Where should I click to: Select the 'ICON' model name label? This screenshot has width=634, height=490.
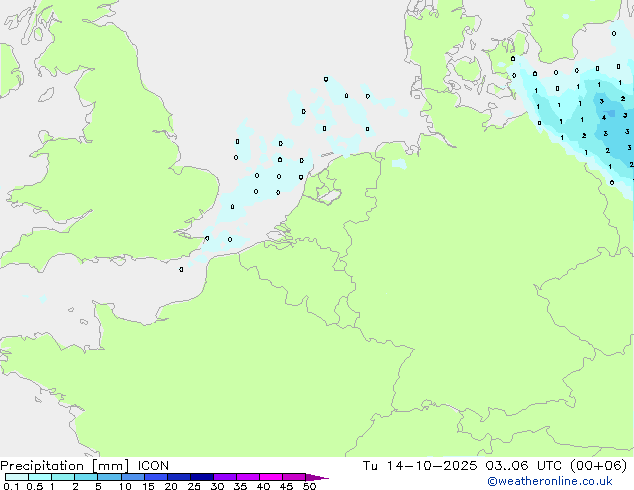pos(153,466)
